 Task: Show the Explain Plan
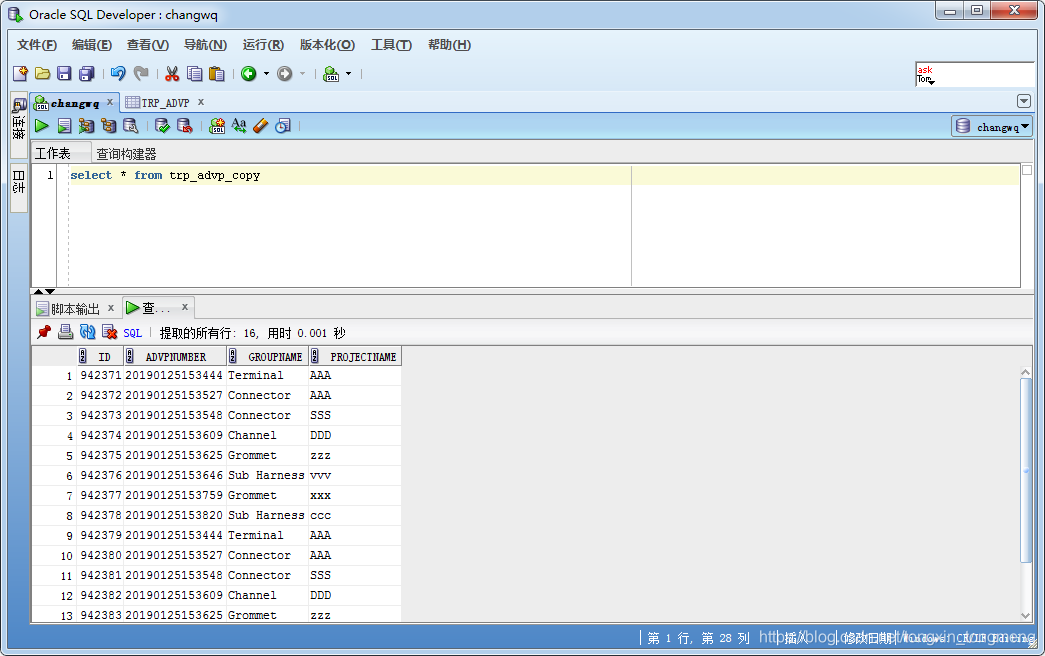tap(109, 126)
